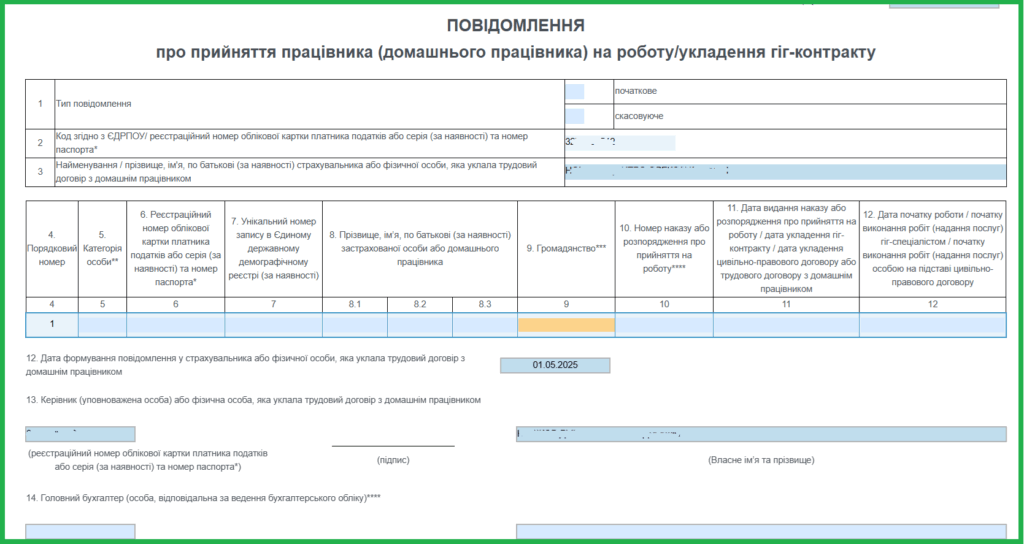Click the order issue date cell in column 11
Viewport: 1024px width, 544px height.
tap(785, 325)
